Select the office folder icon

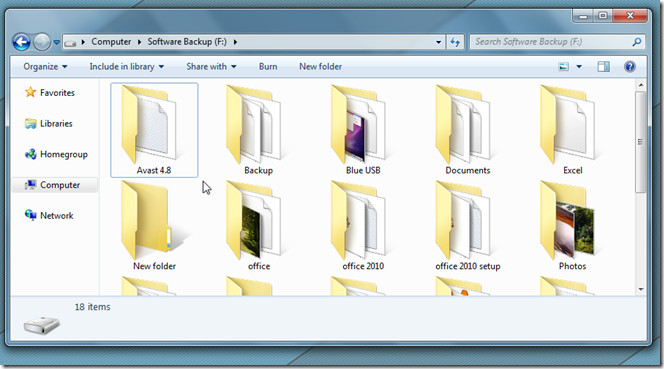(254, 220)
